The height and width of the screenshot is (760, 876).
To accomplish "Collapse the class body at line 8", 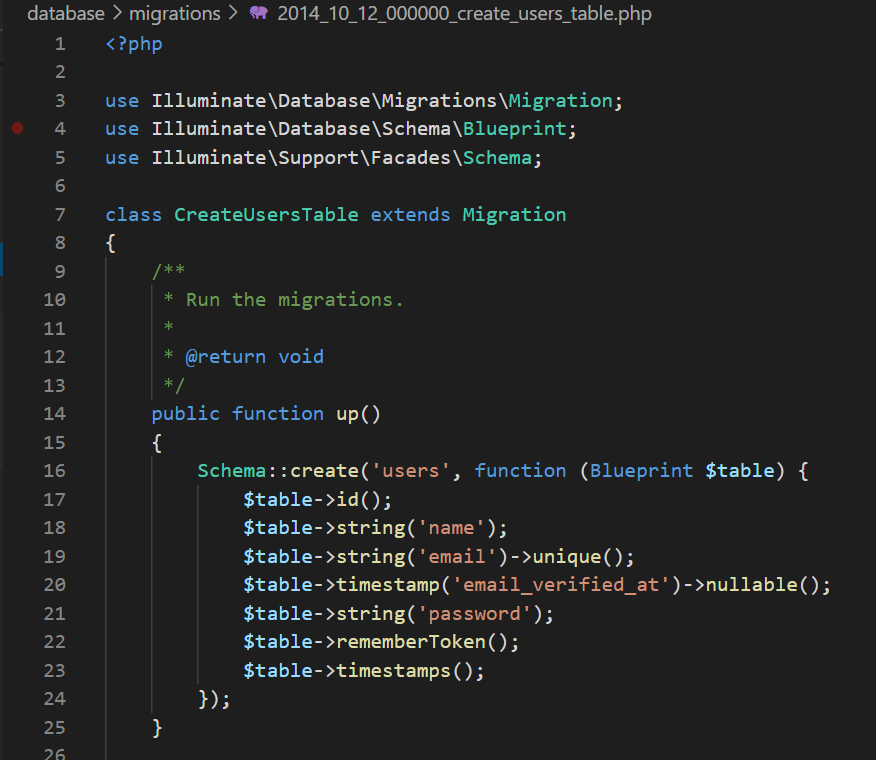I will 89,243.
